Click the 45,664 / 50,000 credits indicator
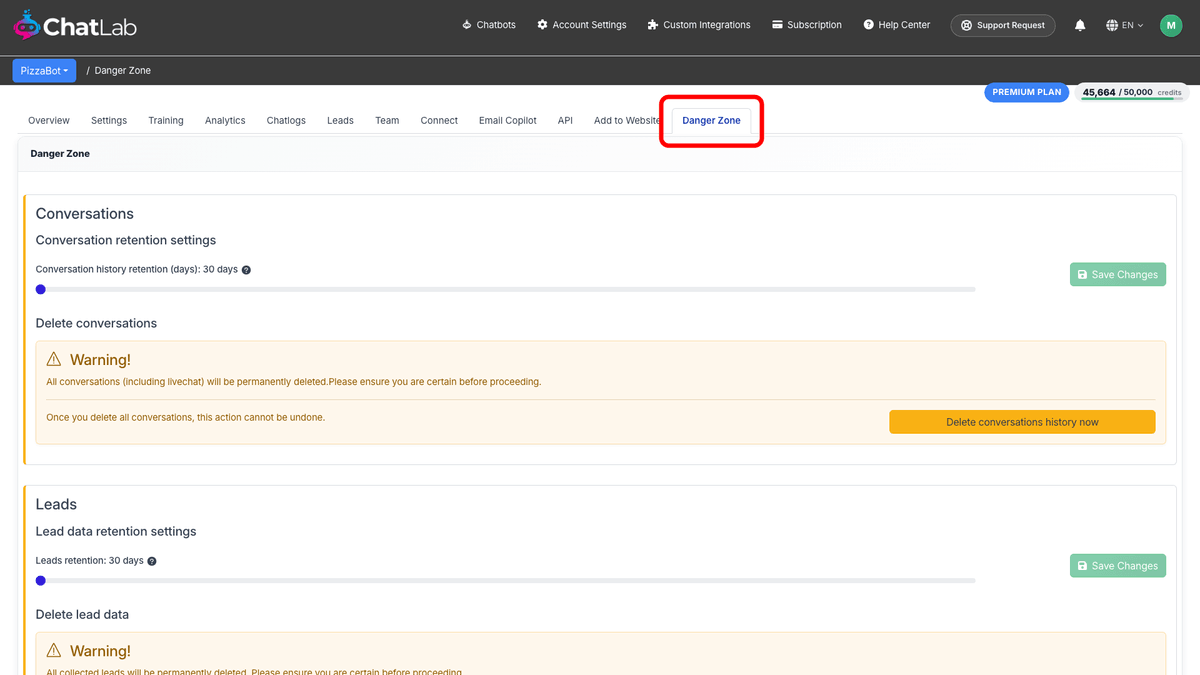 tap(1132, 92)
